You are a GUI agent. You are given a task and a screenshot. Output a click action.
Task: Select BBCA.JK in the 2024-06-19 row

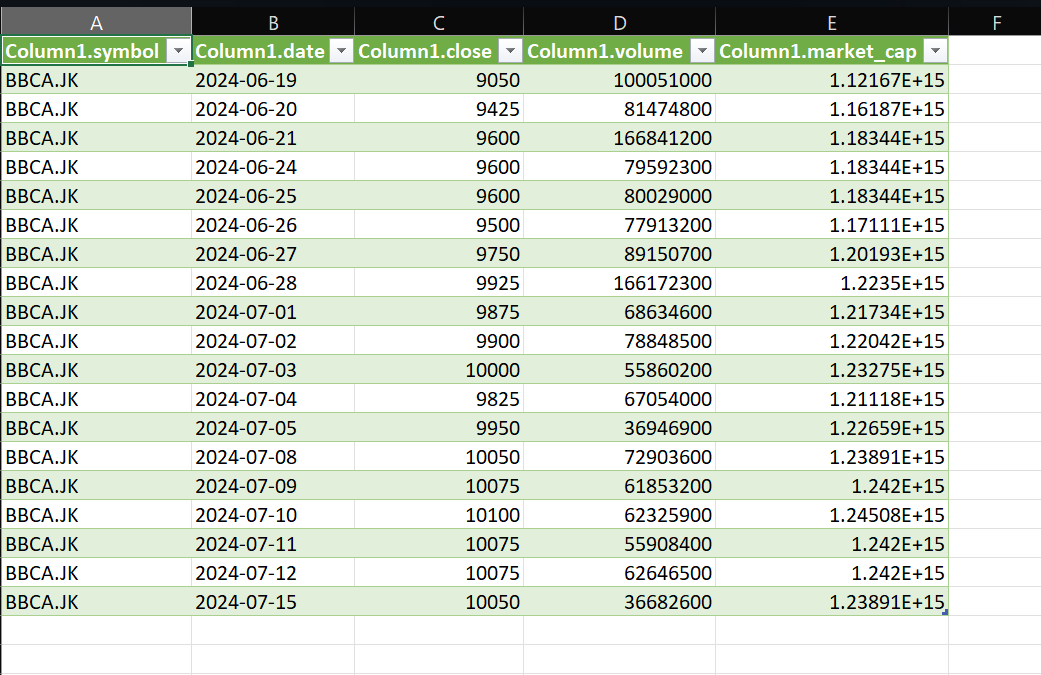(96, 80)
